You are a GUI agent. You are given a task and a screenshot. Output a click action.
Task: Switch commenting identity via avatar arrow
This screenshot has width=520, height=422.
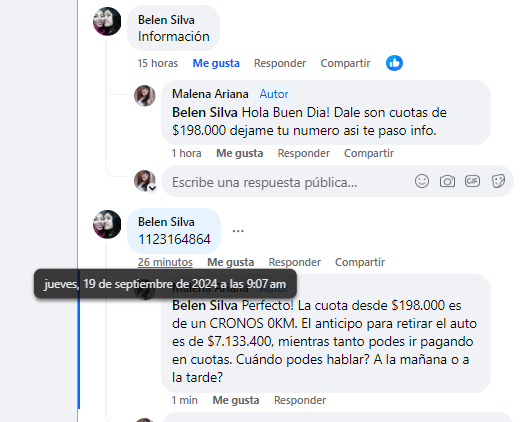(152, 188)
